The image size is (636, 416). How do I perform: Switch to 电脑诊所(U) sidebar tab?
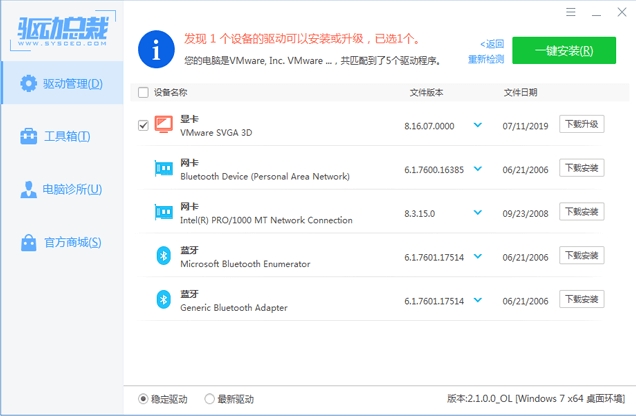(x=62, y=189)
